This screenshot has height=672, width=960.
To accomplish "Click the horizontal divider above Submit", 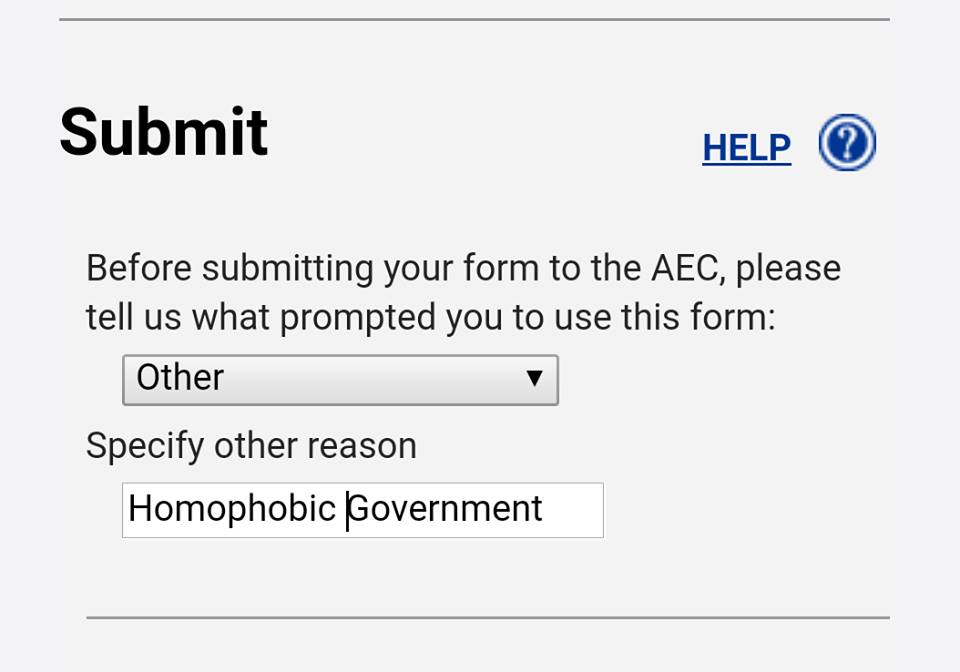I will [x=474, y=19].
